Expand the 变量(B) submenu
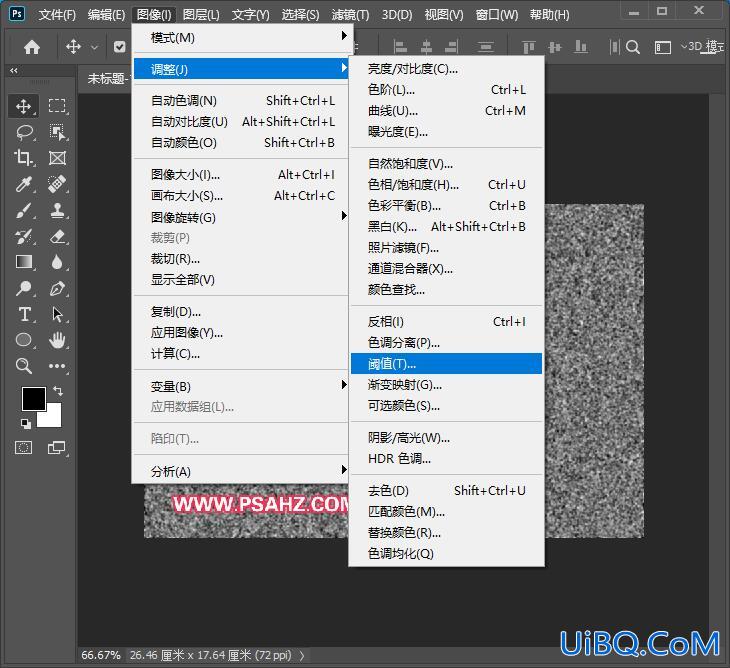The image size is (730, 668). coord(243,386)
